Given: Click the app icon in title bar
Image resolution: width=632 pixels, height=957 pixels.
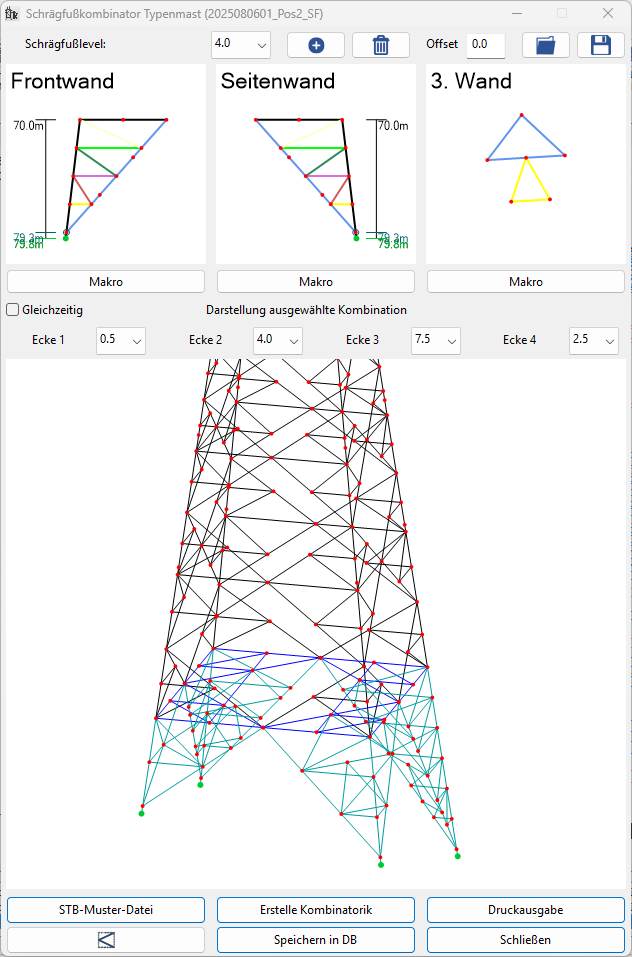Looking at the screenshot, I should pyautogui.click(x=14, y=13).
